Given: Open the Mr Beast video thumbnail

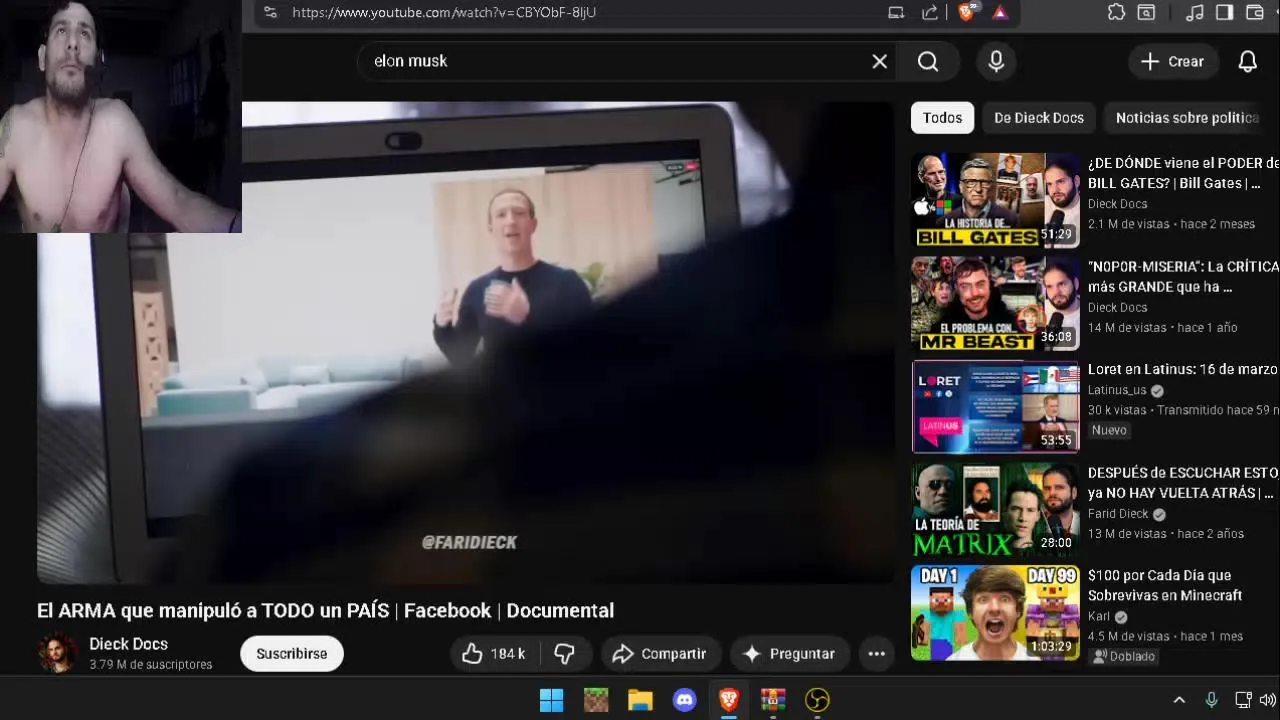Looking at the screenshot, I should [x=996, y=303].
